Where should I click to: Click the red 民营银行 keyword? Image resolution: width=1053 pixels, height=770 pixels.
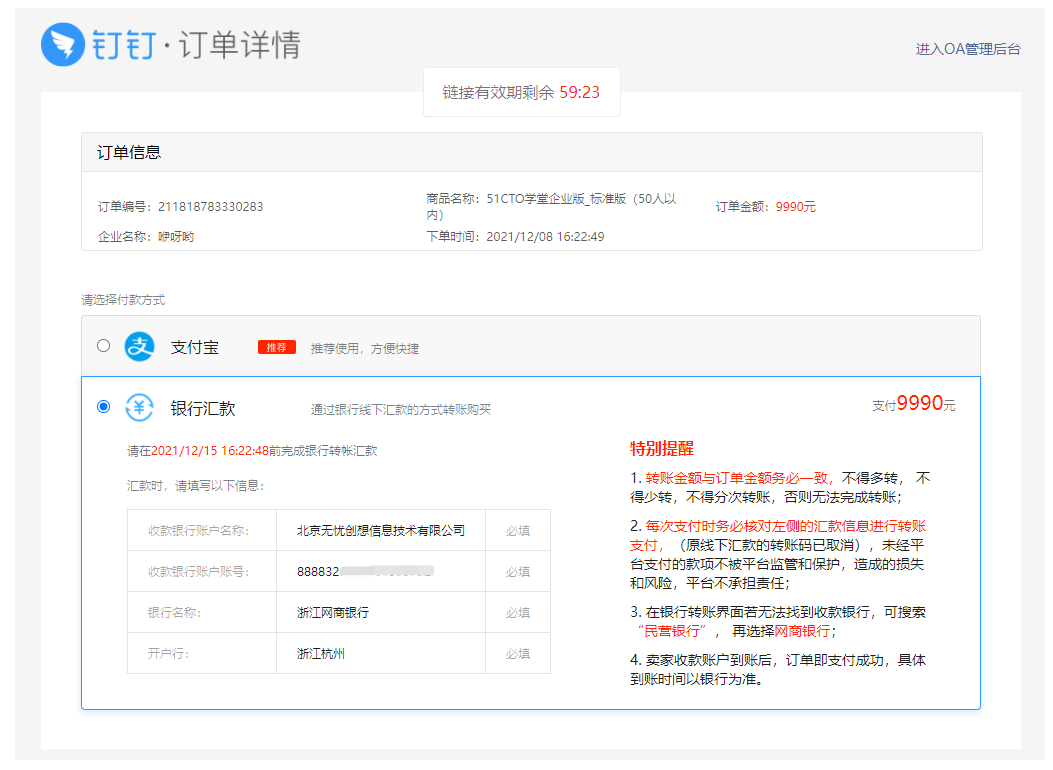pos(672,631)
